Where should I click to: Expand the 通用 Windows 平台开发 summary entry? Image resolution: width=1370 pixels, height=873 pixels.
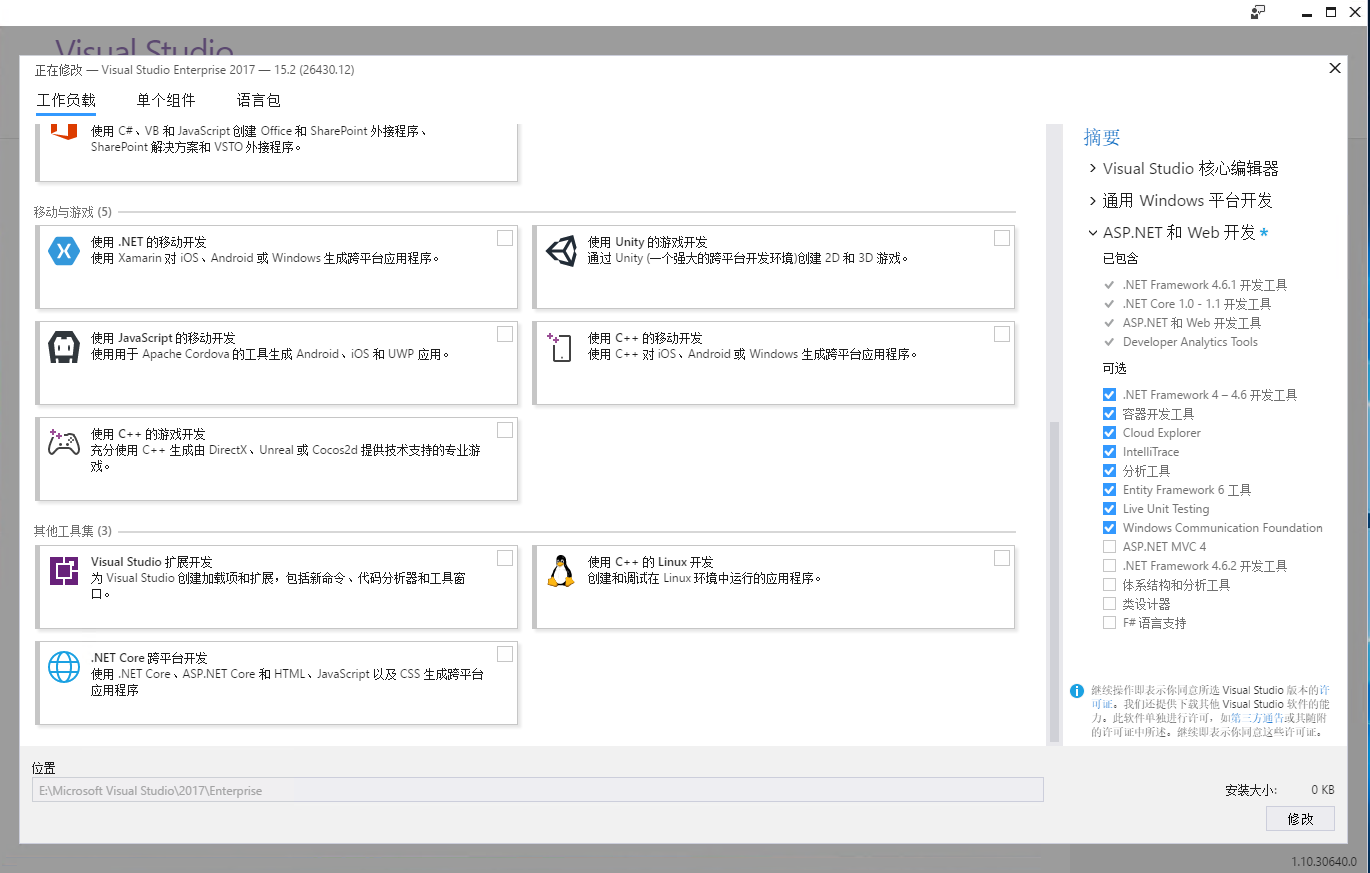(1092, 200)
